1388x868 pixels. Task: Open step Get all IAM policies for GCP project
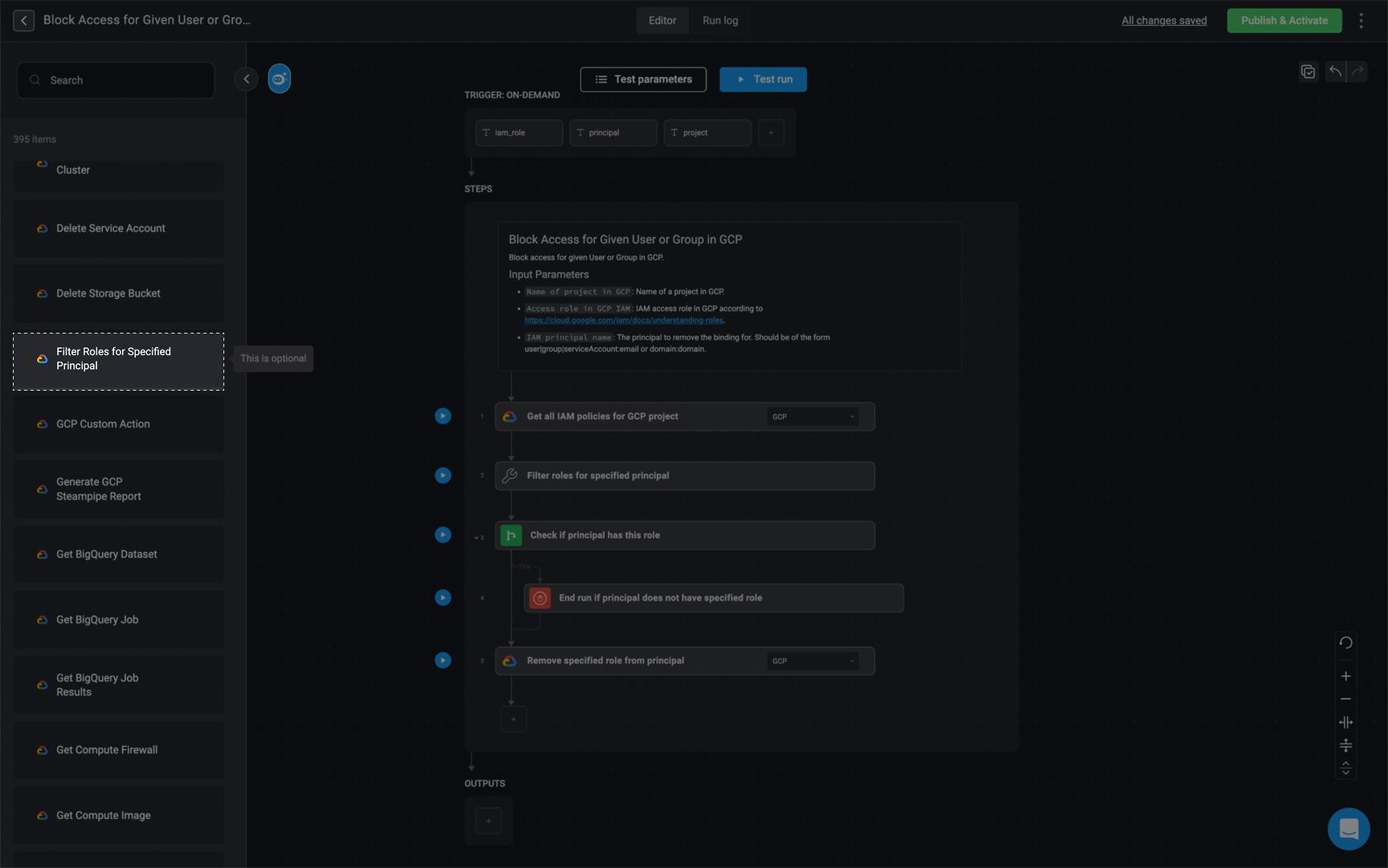(x=685, y=416)
